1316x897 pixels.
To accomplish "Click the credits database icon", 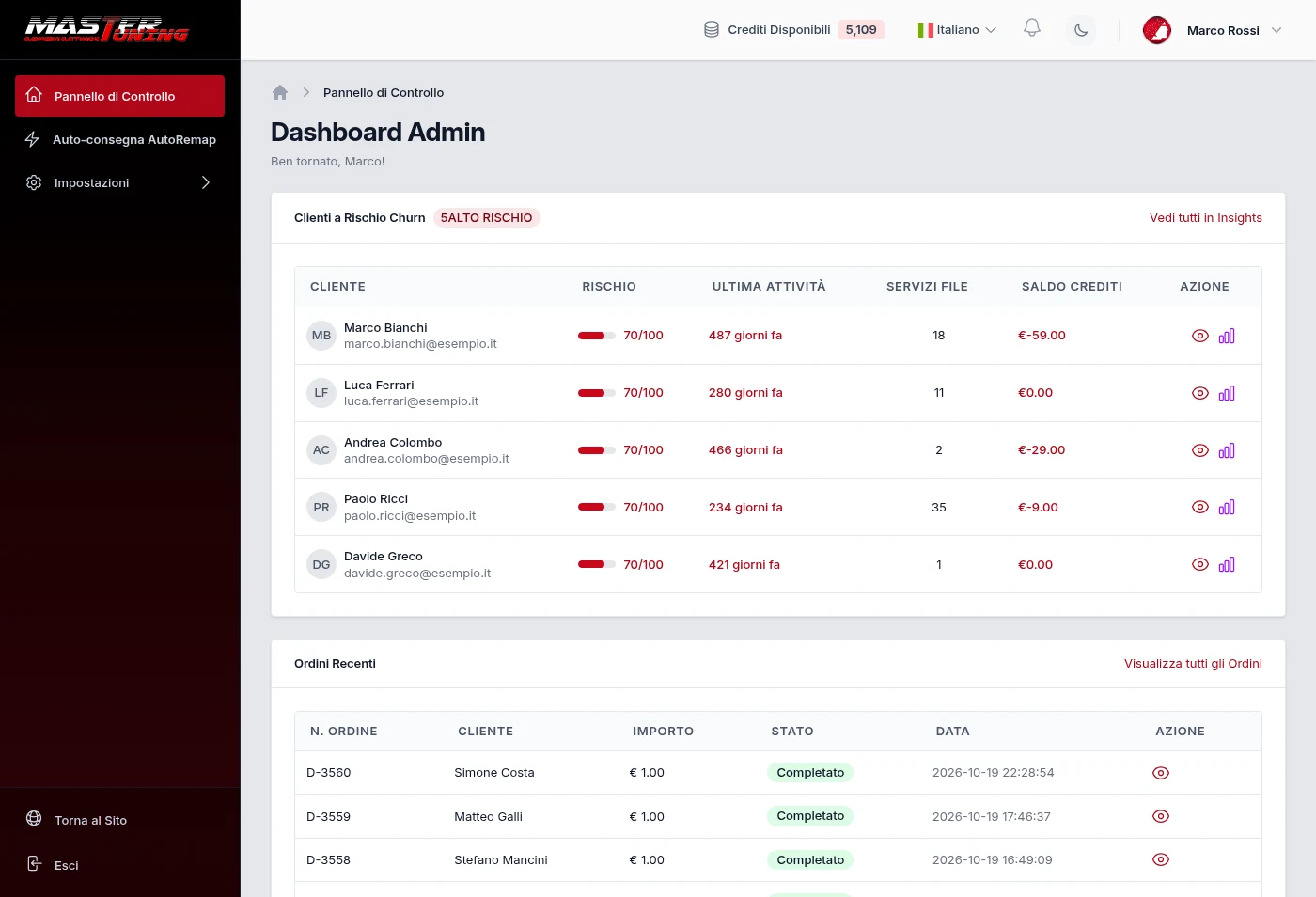I will coord(712,30).
